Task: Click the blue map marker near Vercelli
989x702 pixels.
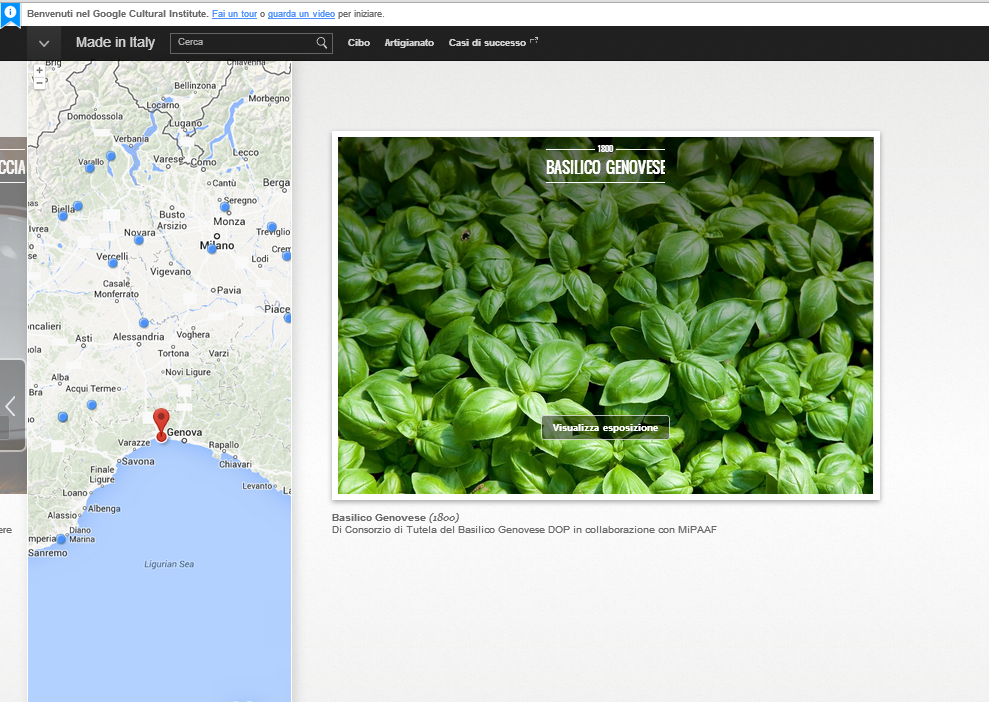Action: point(113,263)
